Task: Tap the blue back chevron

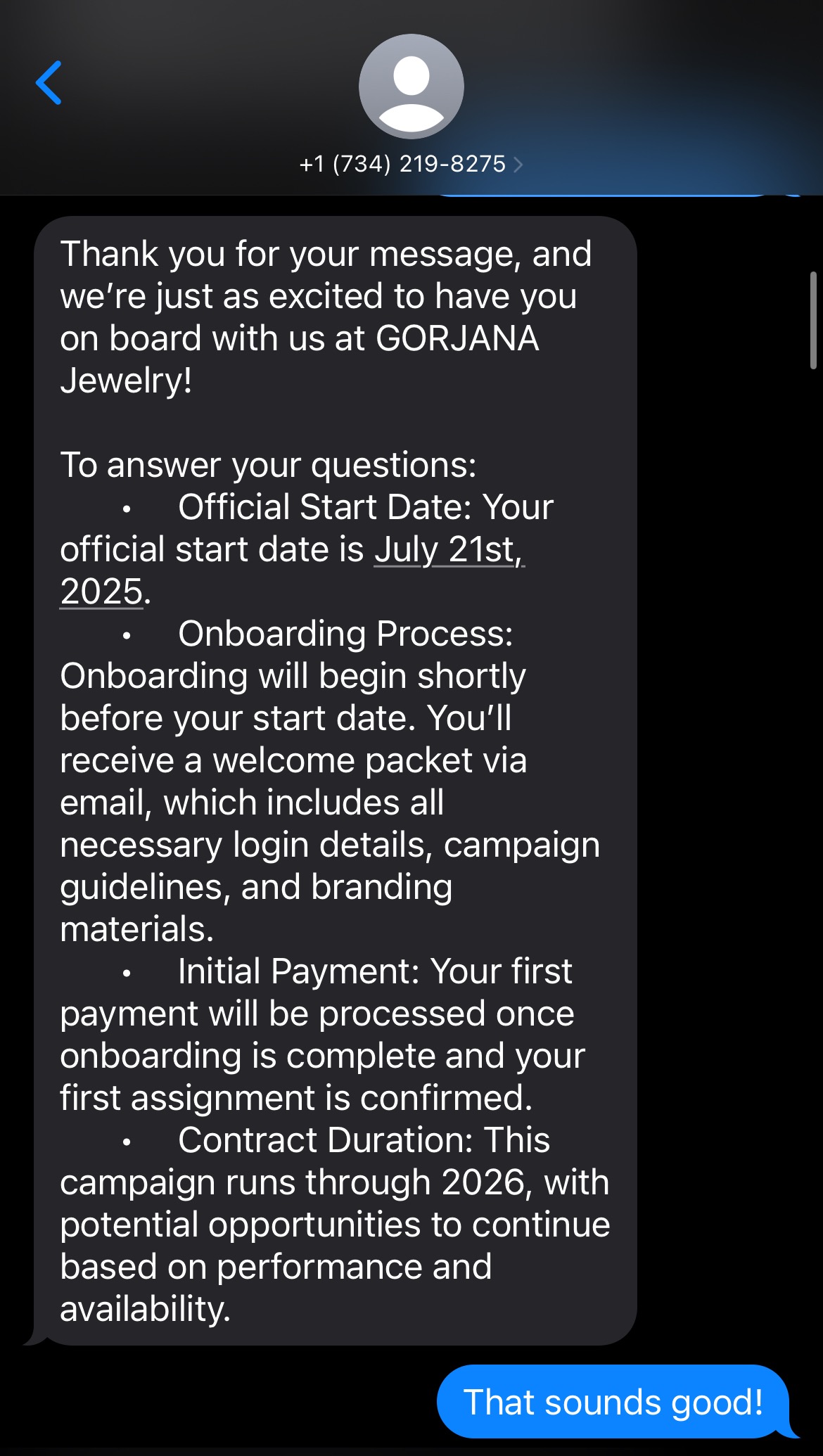Action: tap(49, 83)
